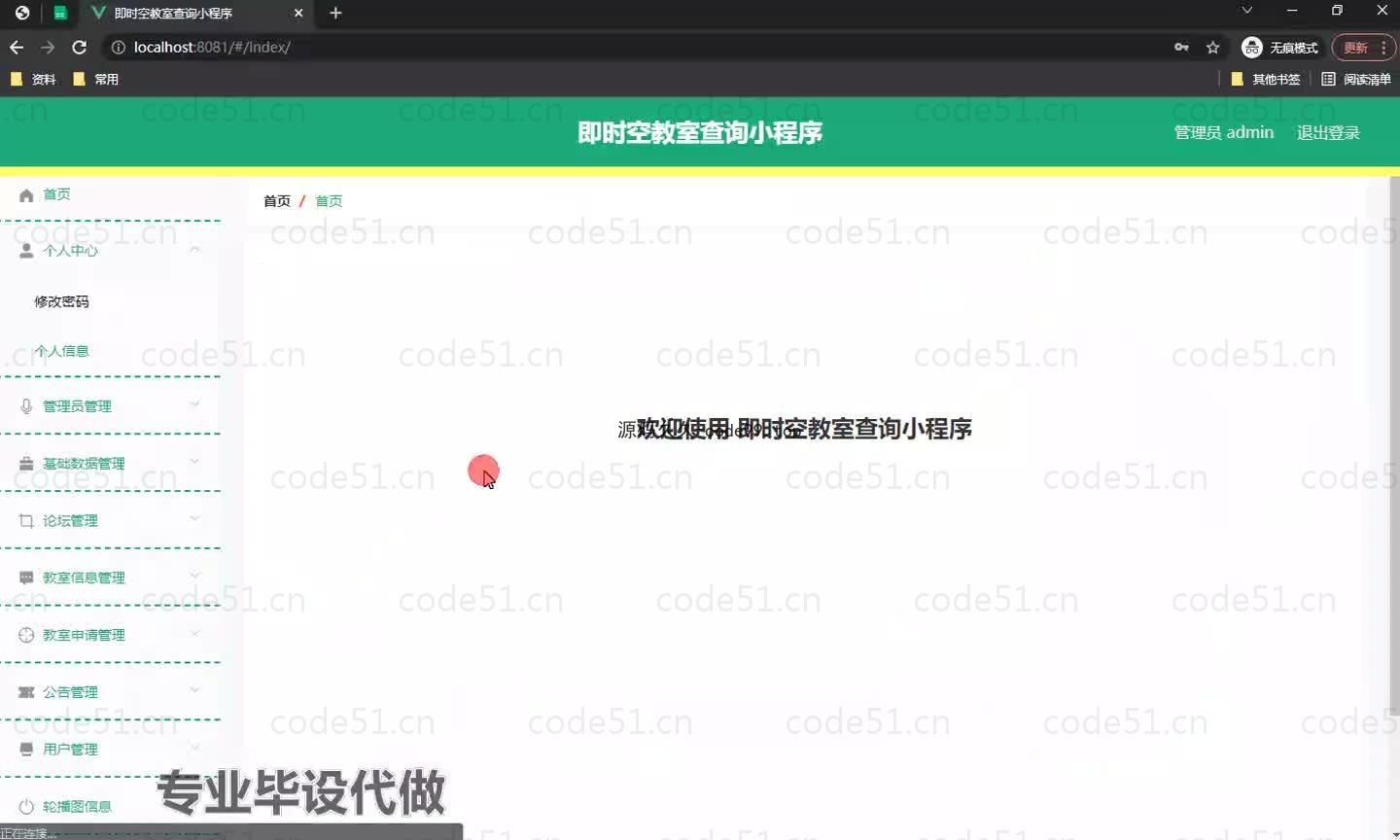This screenshot has width=1400, height=840.
Task: Select the 教室申请管理 menu label
Action: 84,635
